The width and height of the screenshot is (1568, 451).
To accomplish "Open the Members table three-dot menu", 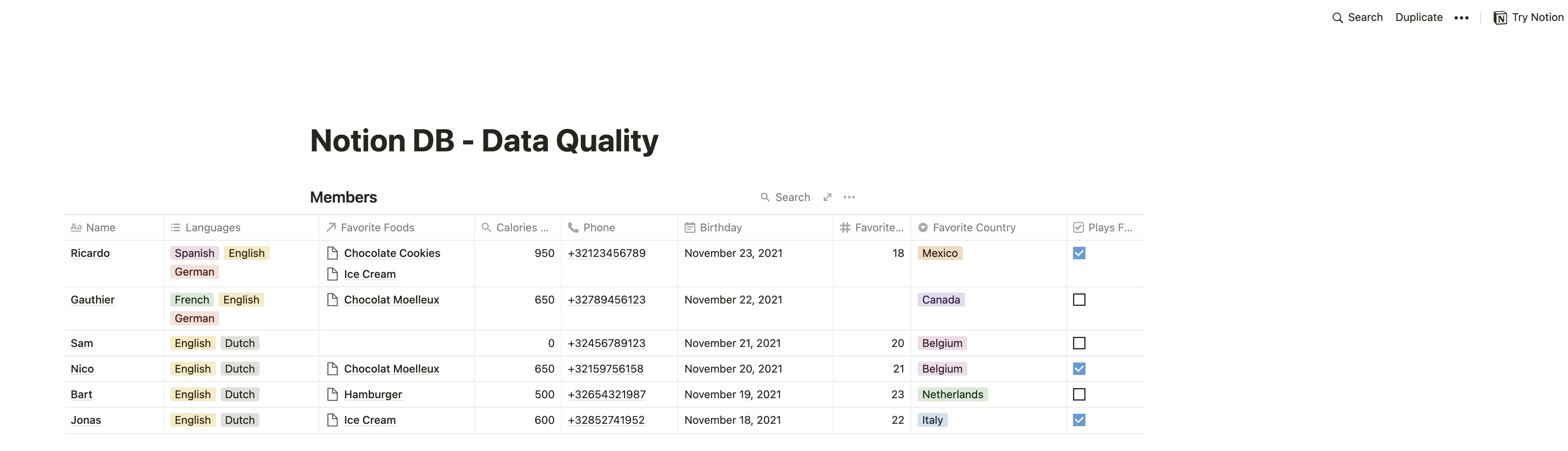I will (x=849, y=197).
